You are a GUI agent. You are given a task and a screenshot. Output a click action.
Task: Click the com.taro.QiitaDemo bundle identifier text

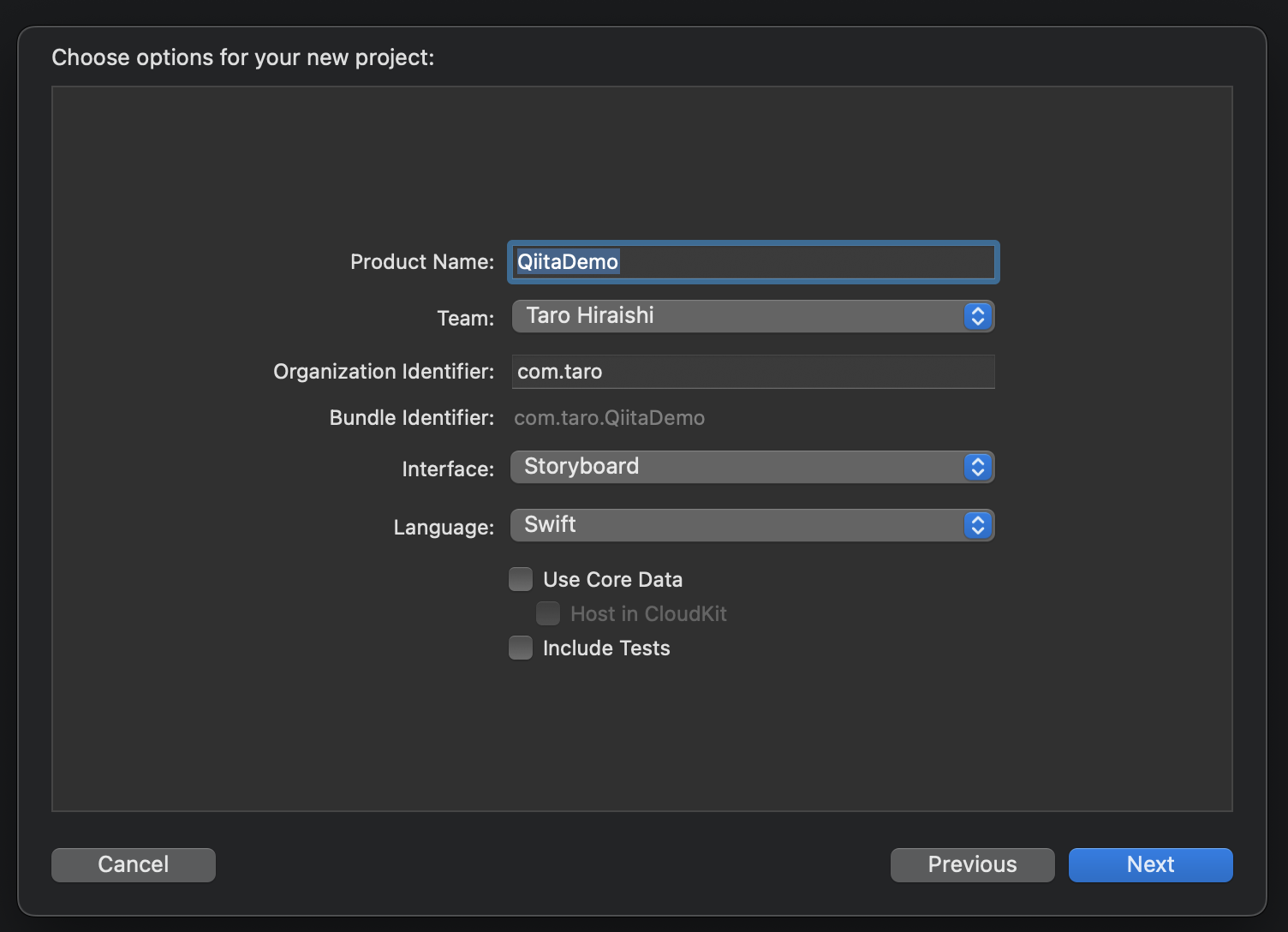click(x=609, y=418)
